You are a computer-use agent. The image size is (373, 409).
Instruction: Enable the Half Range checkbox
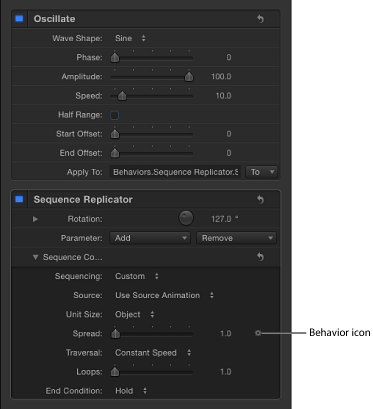[x=115, y=115]
